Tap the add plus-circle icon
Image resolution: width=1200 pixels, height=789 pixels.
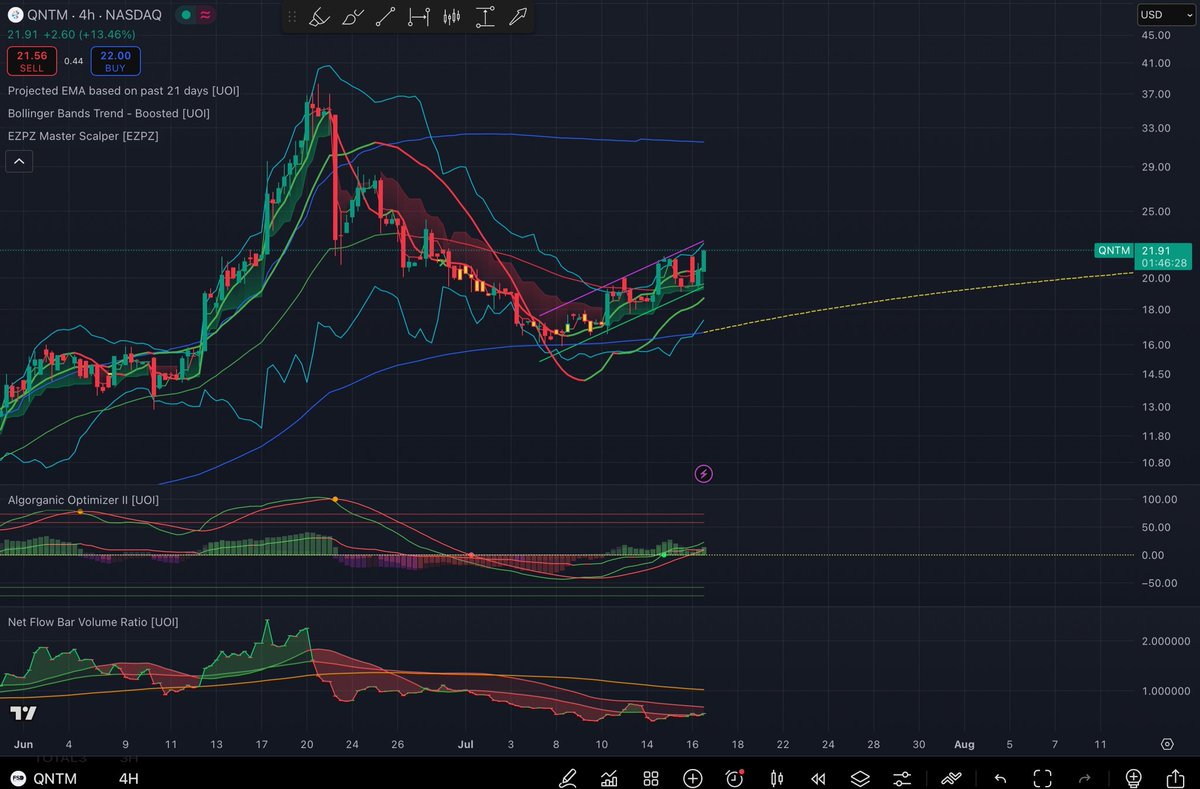pyautogui.click(x=692, y=778)
